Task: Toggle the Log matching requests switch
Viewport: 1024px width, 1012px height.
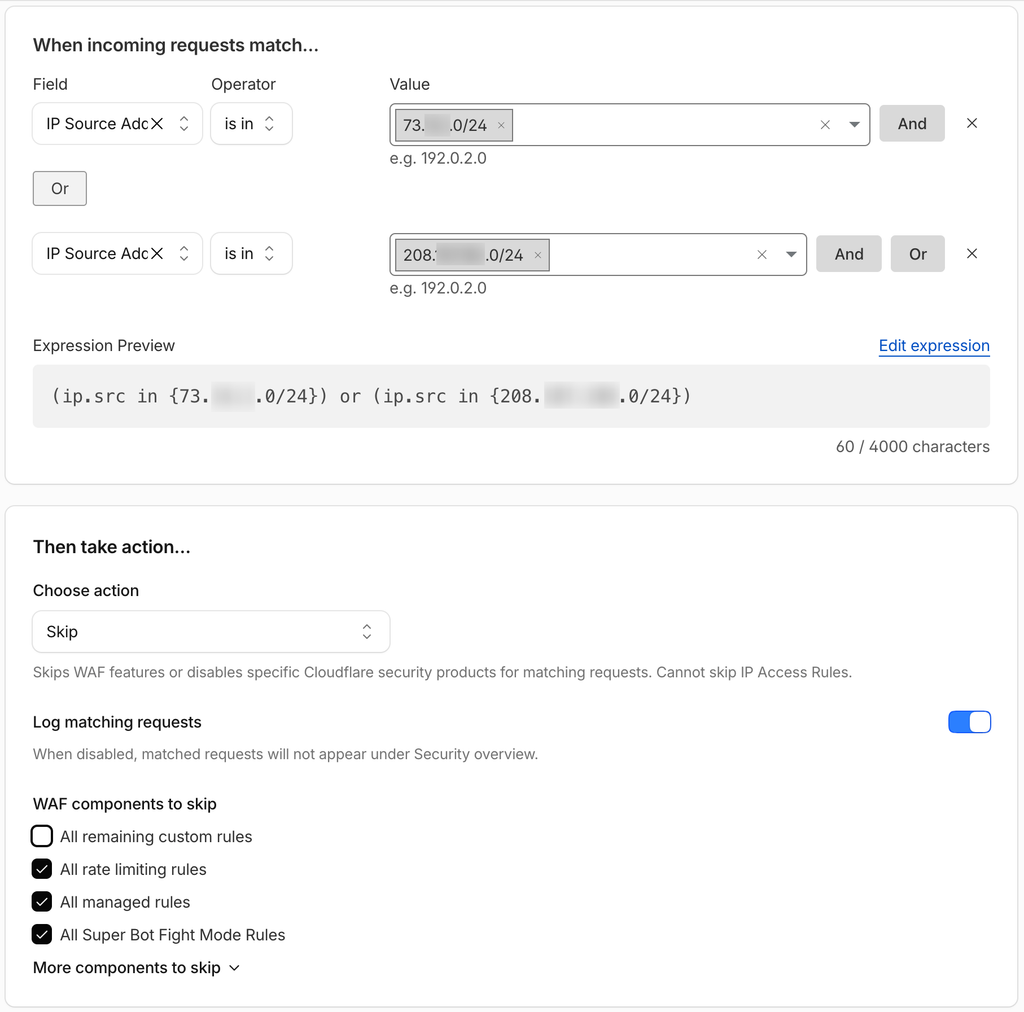Action: coord(969,722)
